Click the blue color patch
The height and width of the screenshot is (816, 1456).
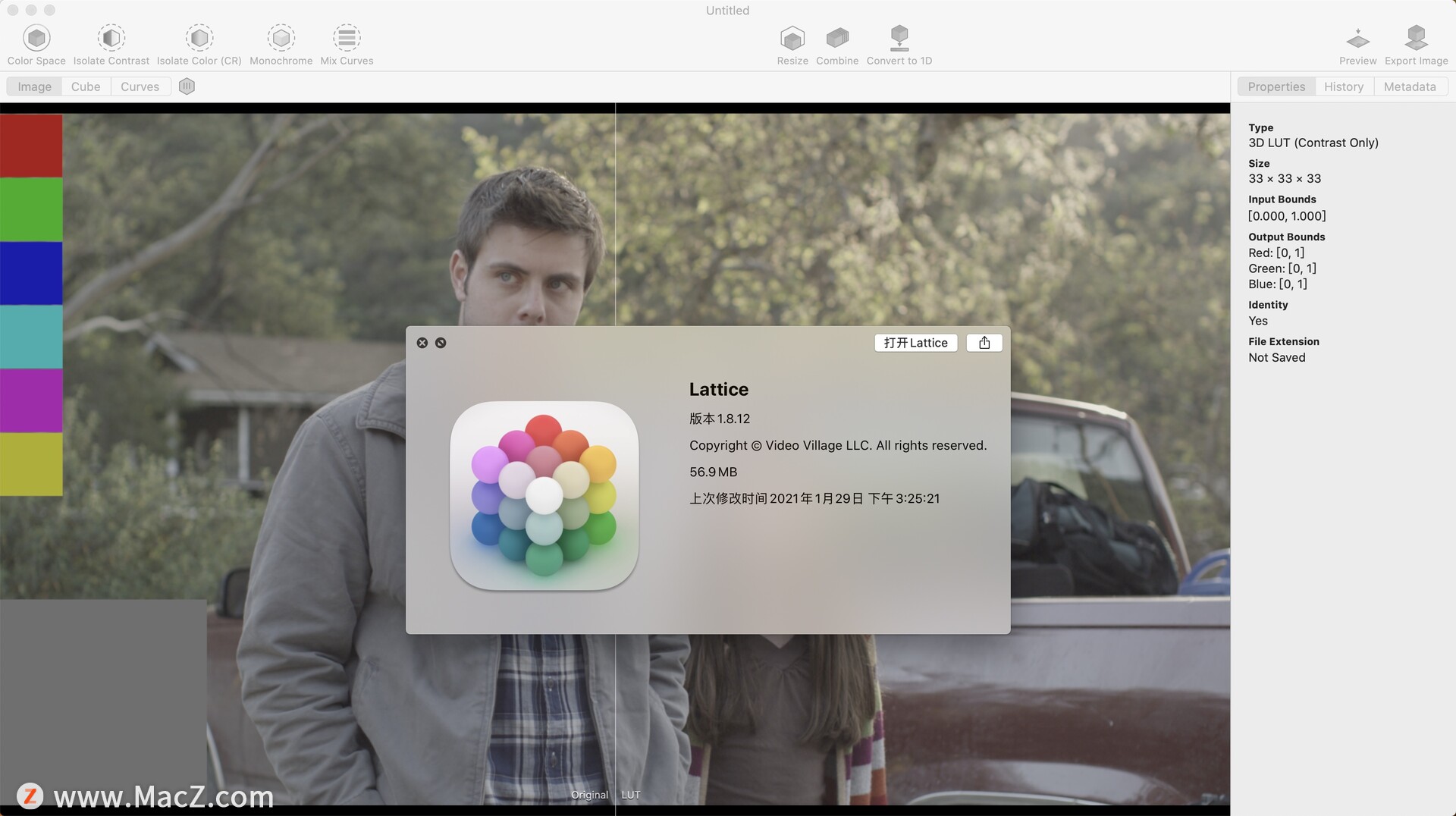click(31, 273)
